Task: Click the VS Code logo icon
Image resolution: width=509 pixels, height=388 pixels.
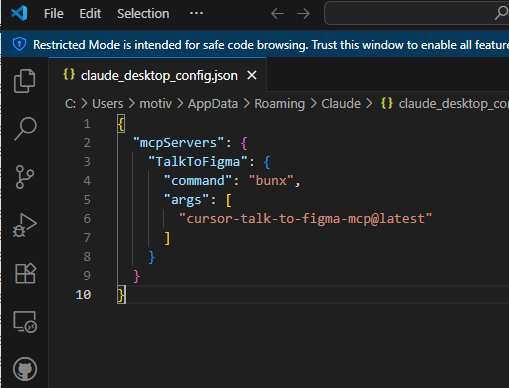Action: [19, 13]
